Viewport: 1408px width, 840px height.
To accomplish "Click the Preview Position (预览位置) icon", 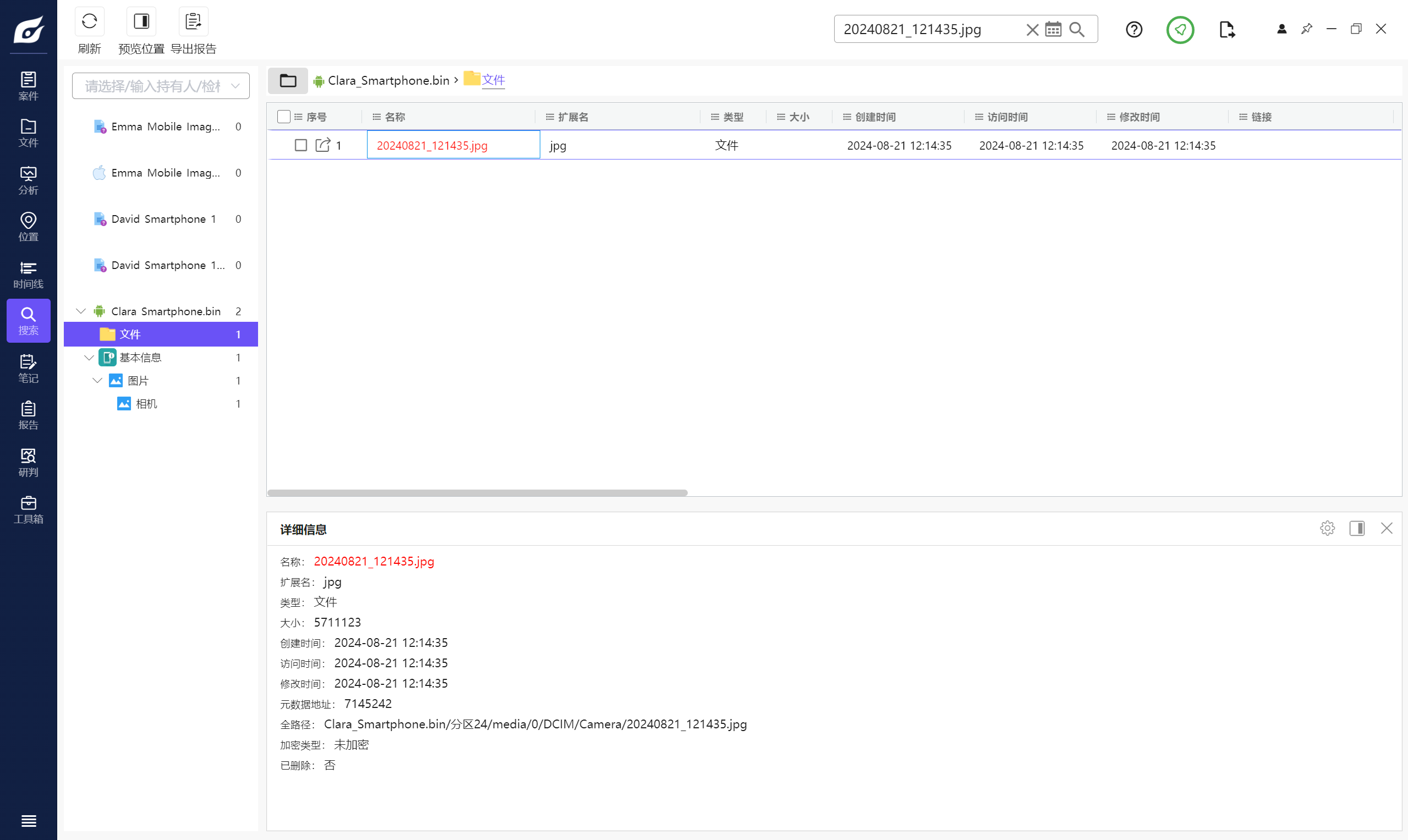I will point(141,22).
